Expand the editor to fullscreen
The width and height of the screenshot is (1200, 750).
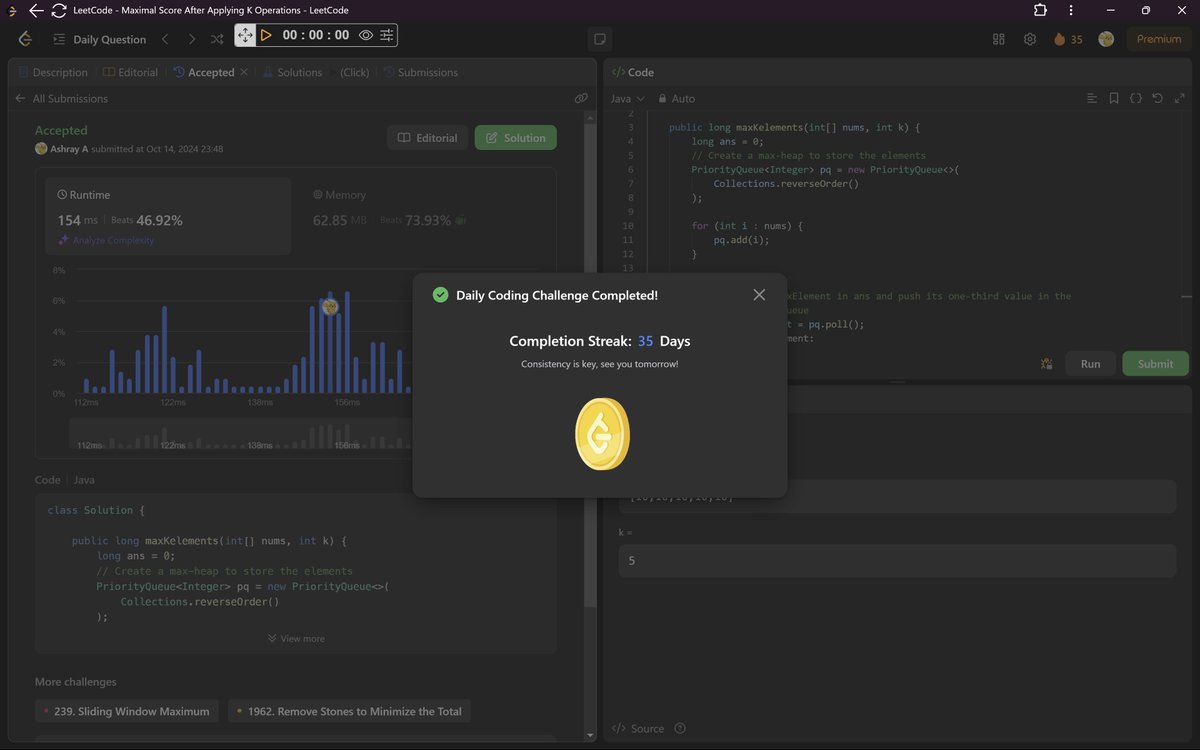pos(1180,98)
